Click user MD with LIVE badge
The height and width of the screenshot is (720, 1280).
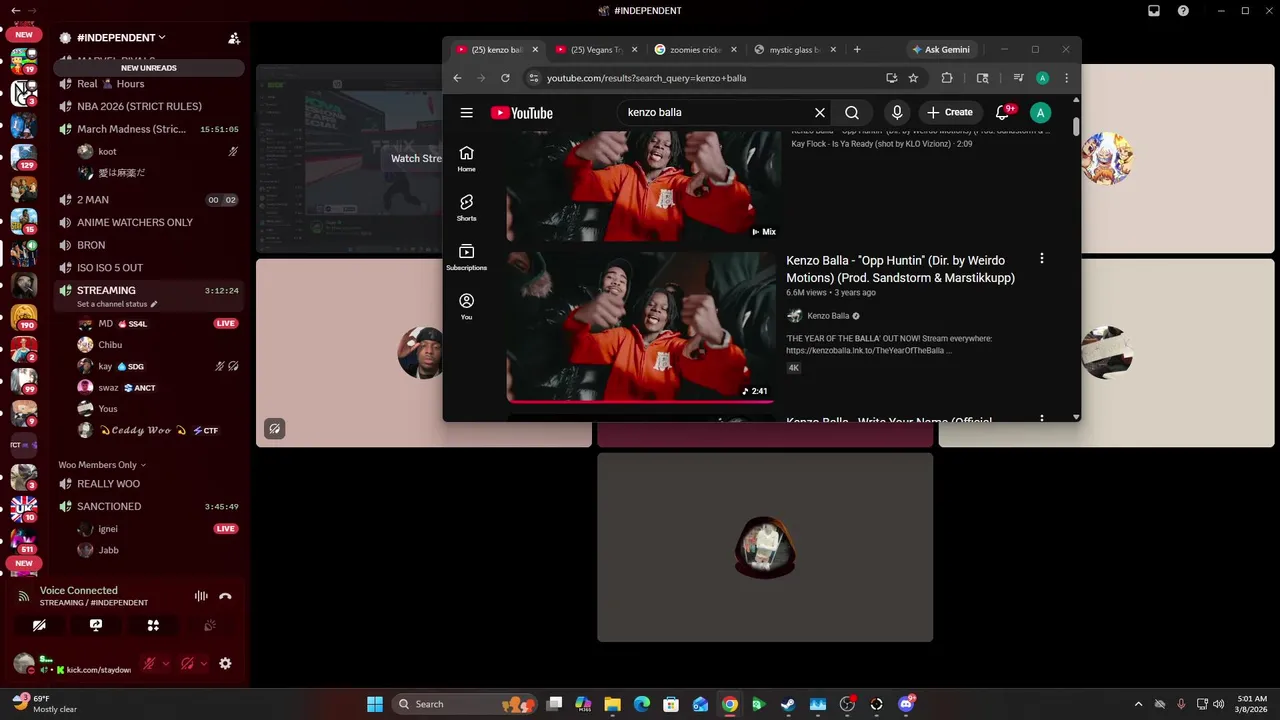(x=160, y=324)
